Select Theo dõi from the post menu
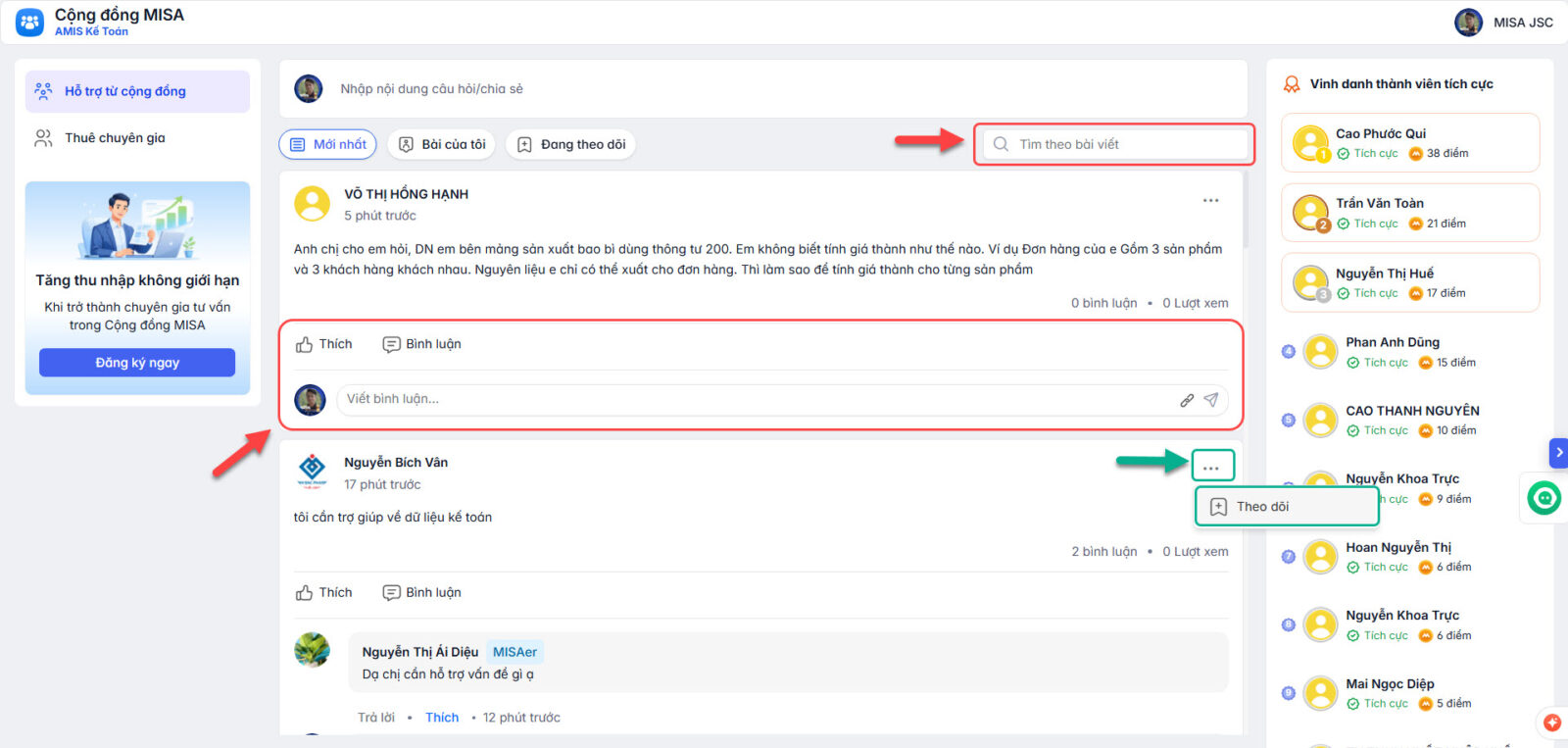Viewport: 1568px width, 748px height. click(x=1287, y=507)
